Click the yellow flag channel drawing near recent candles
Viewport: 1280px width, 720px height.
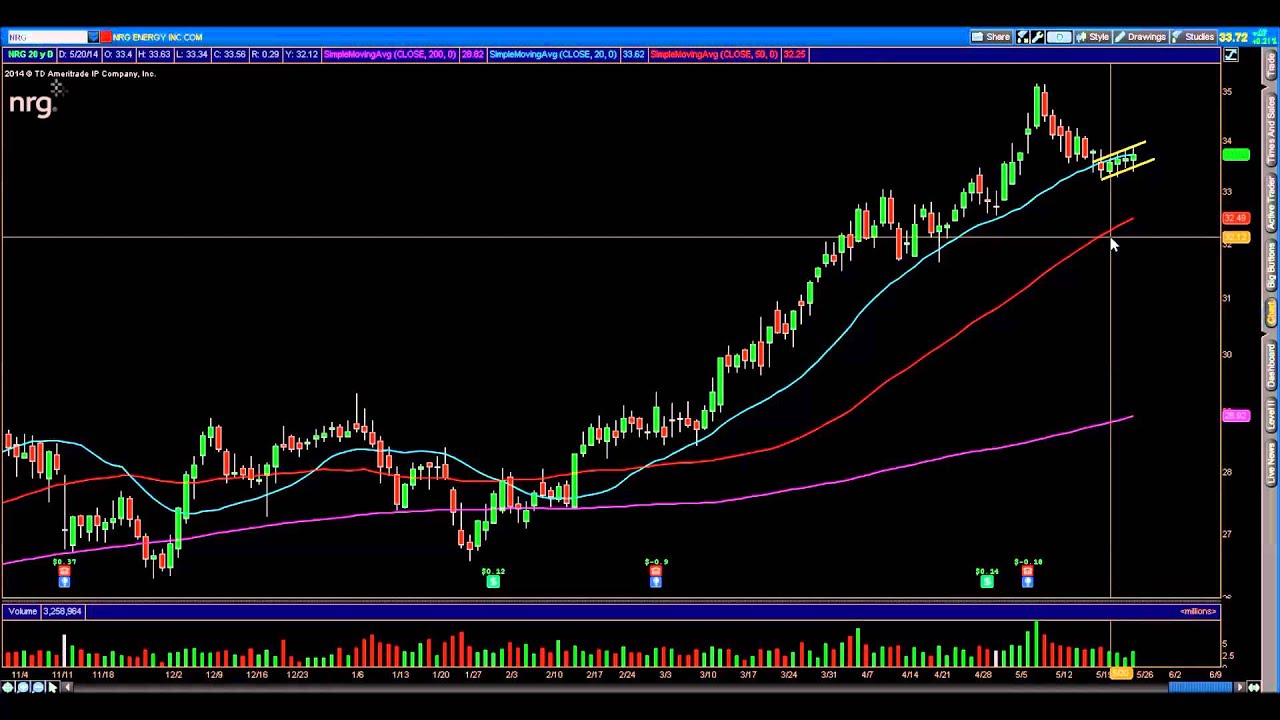point(1124,160)
